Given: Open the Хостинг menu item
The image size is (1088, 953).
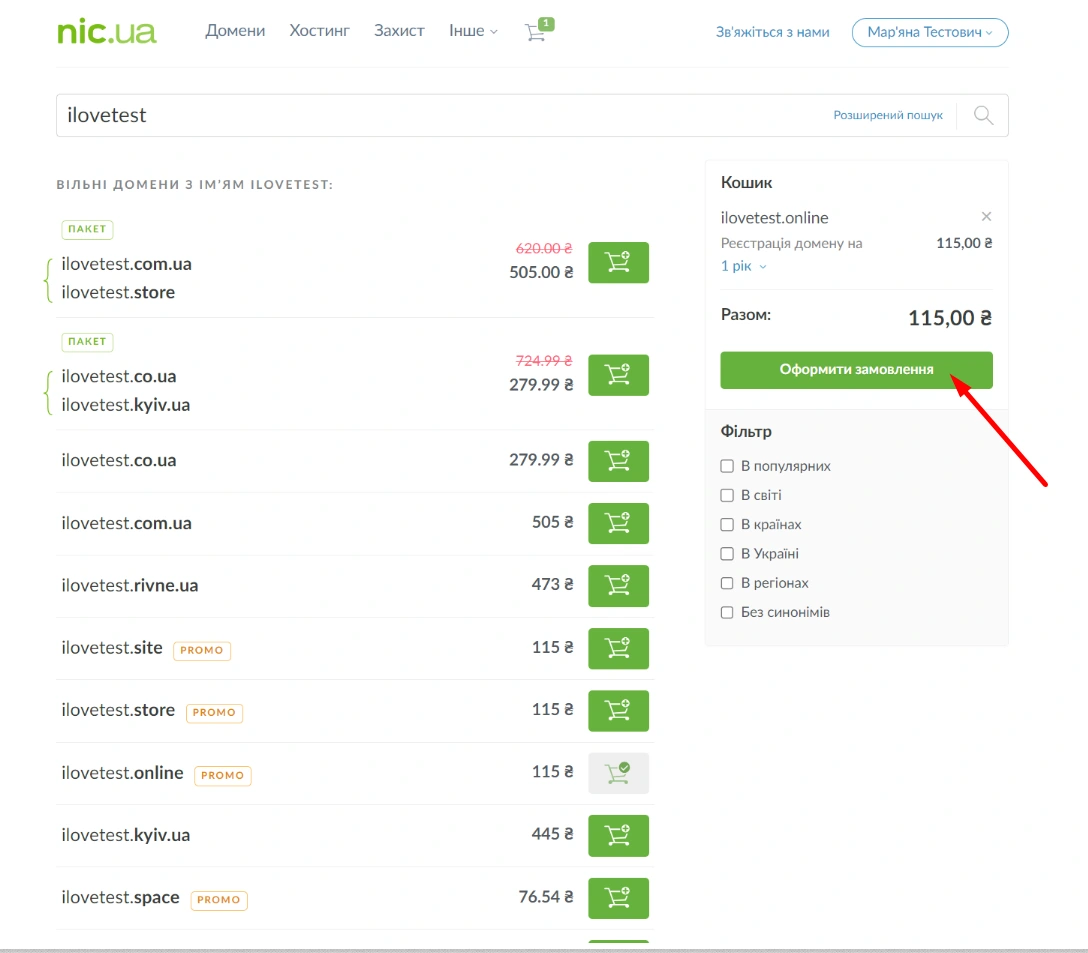Looking at the screenshot, I should (x=319, y=31).
